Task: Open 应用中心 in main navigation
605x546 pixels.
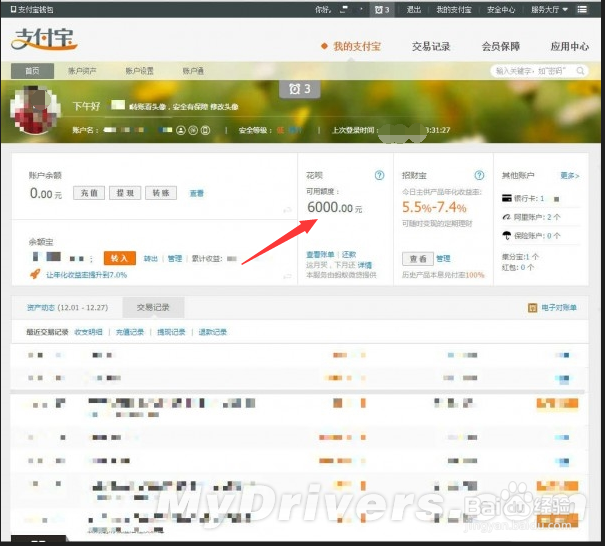Action: (570, 47)
